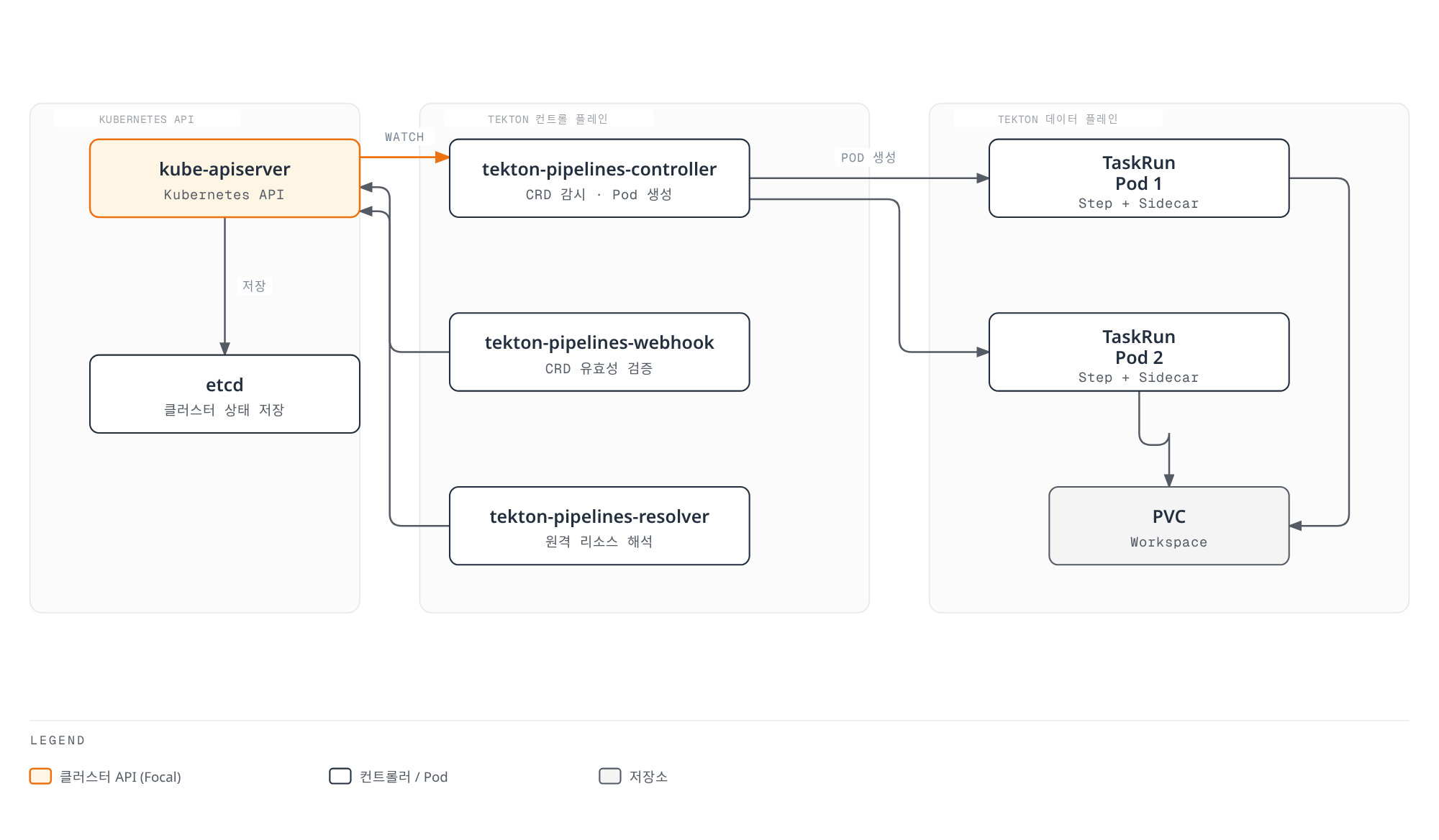Select the TEKTON 컨트롤 플레인 group header
1439x840 pixels.
pos(548,119)
